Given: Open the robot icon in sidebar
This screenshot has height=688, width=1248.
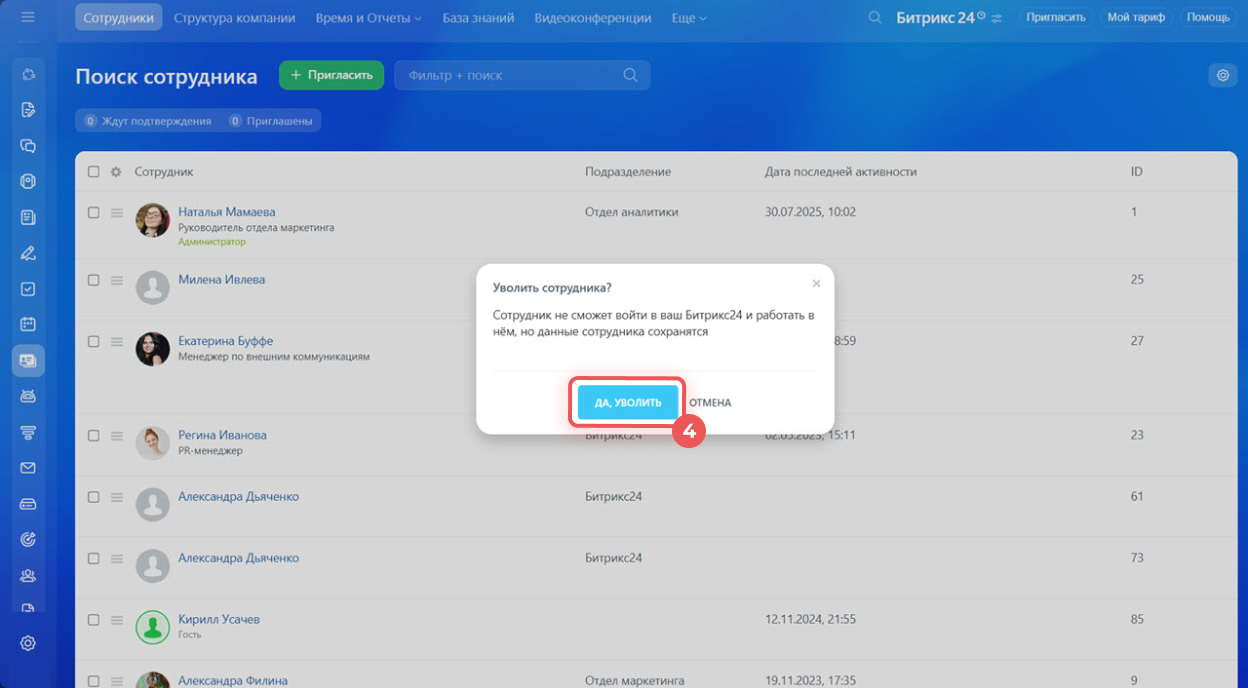Looking at the screenshot, I should click(x=28, y=396).
